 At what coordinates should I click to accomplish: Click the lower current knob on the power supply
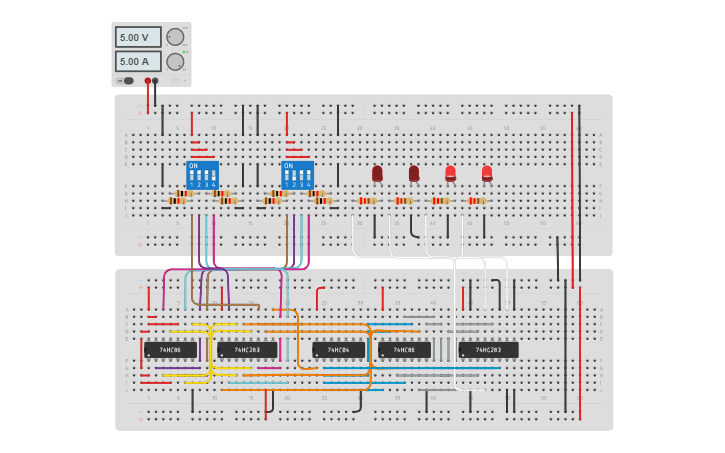[x=175, y=62]
